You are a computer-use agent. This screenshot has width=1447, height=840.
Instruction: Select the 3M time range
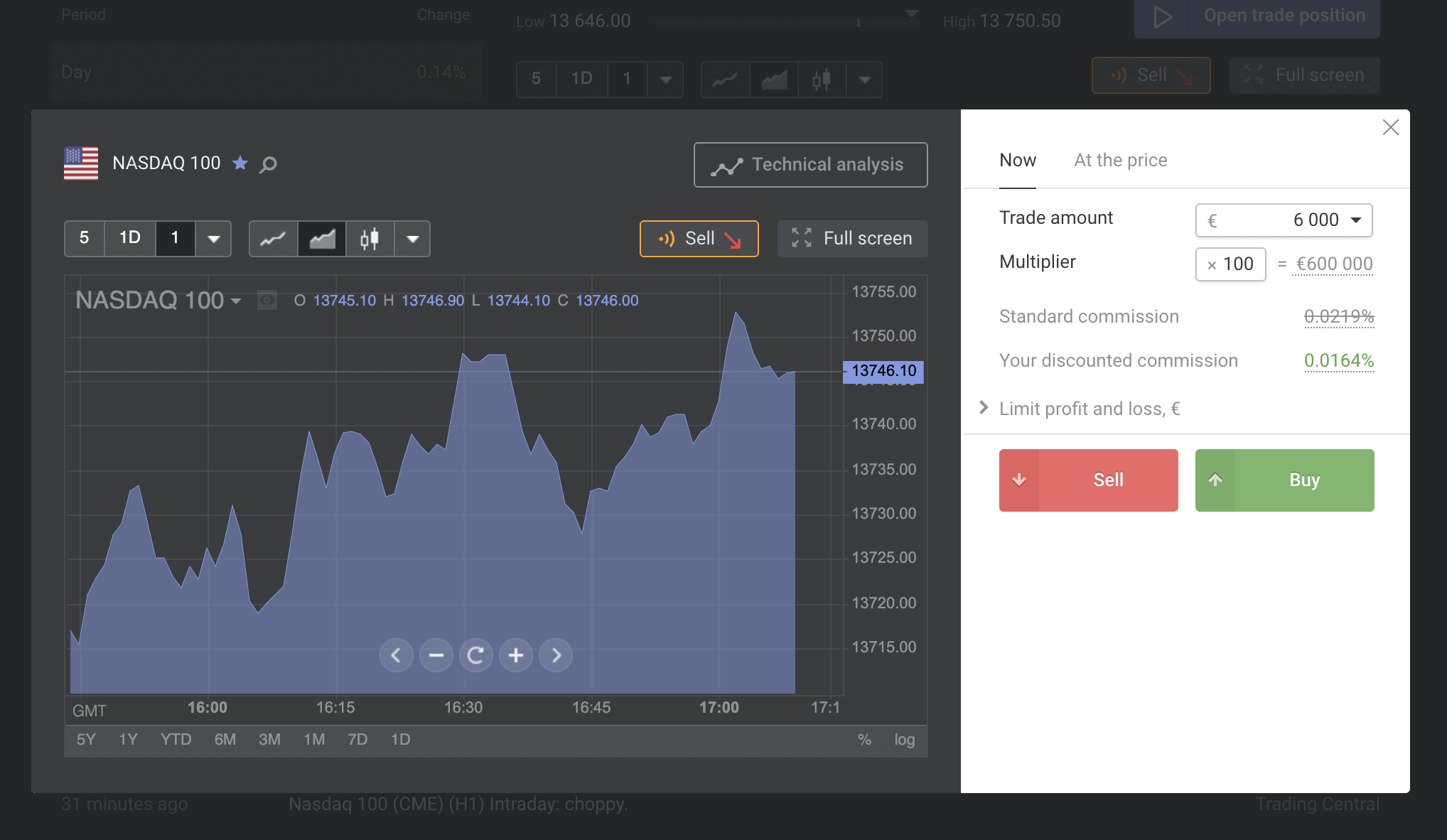(269, 740)
